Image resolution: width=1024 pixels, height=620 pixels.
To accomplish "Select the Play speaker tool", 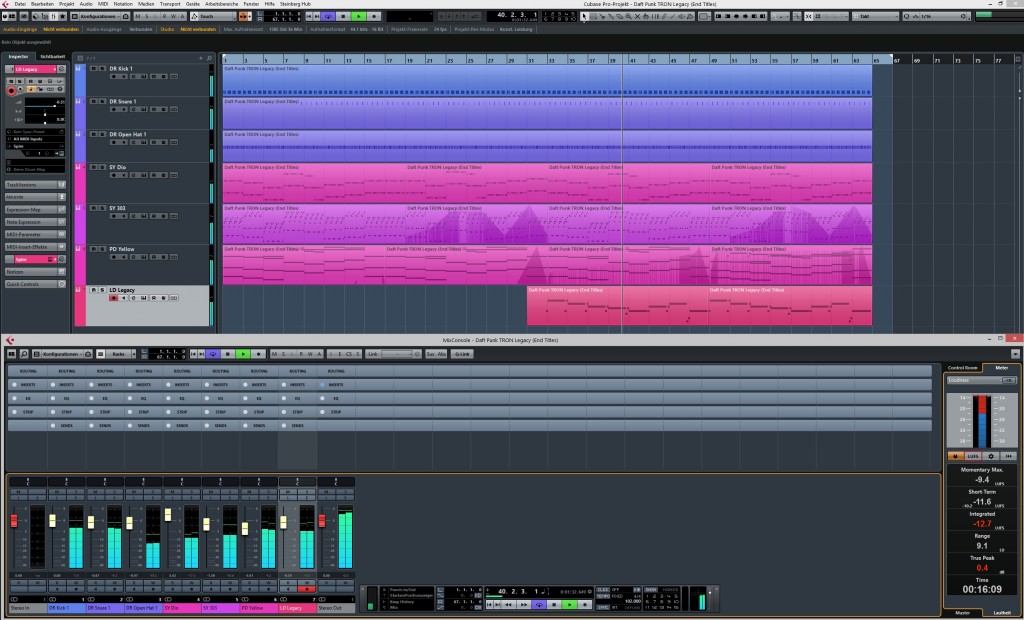I will pyautogui.click(x=681, y=16).
